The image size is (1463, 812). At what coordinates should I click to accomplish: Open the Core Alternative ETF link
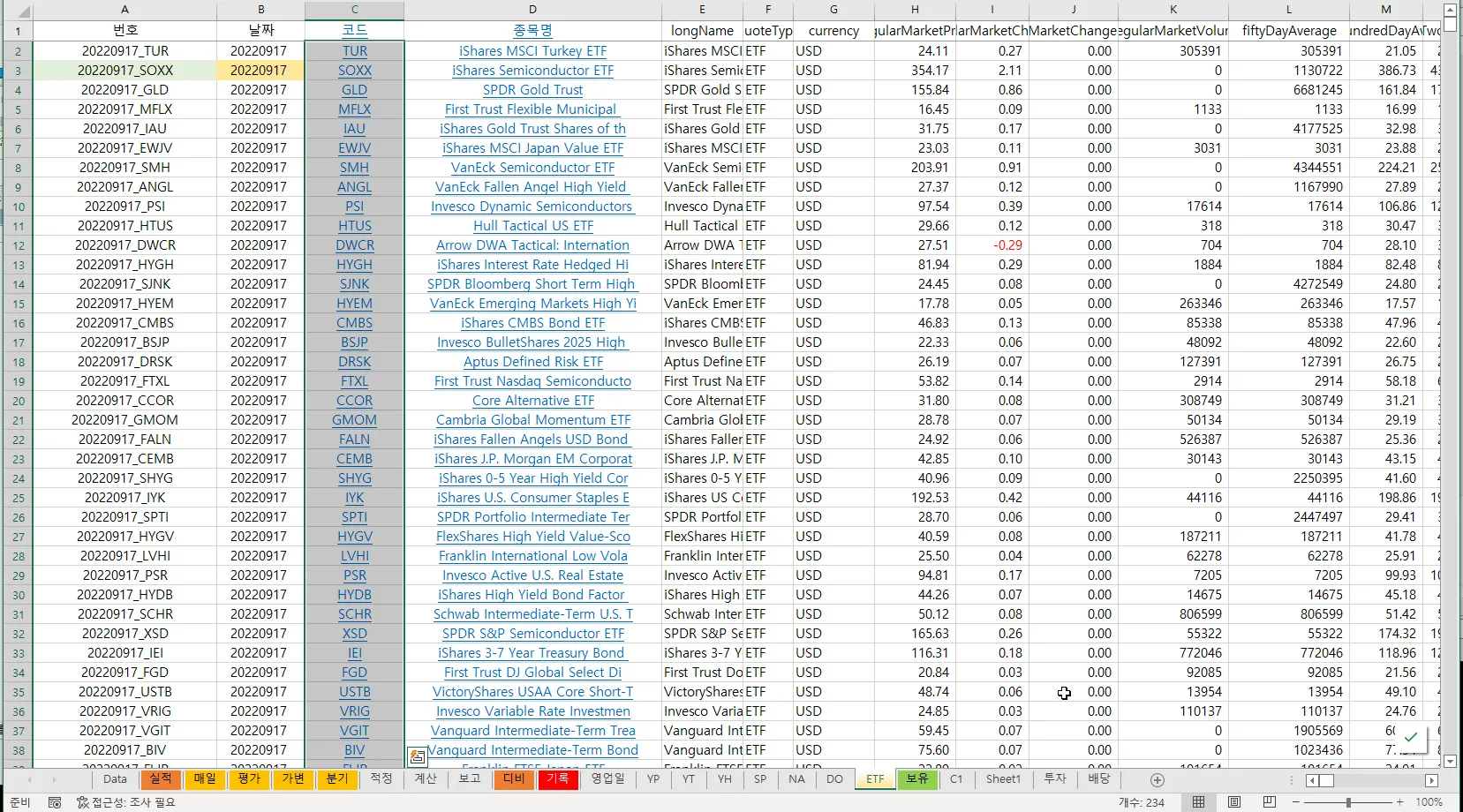pyautogui.click(x=533, y=401)
